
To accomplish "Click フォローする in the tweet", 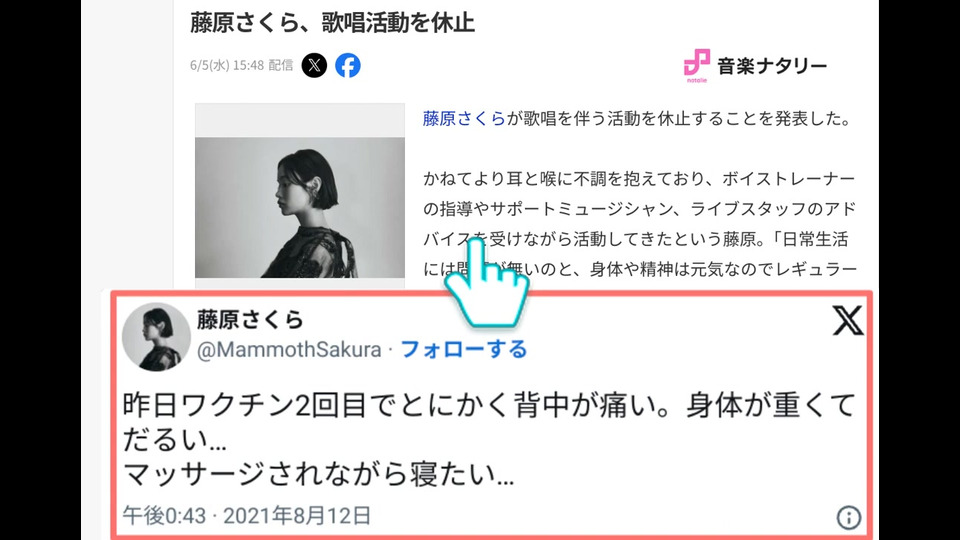I will [x=463, y=350].
